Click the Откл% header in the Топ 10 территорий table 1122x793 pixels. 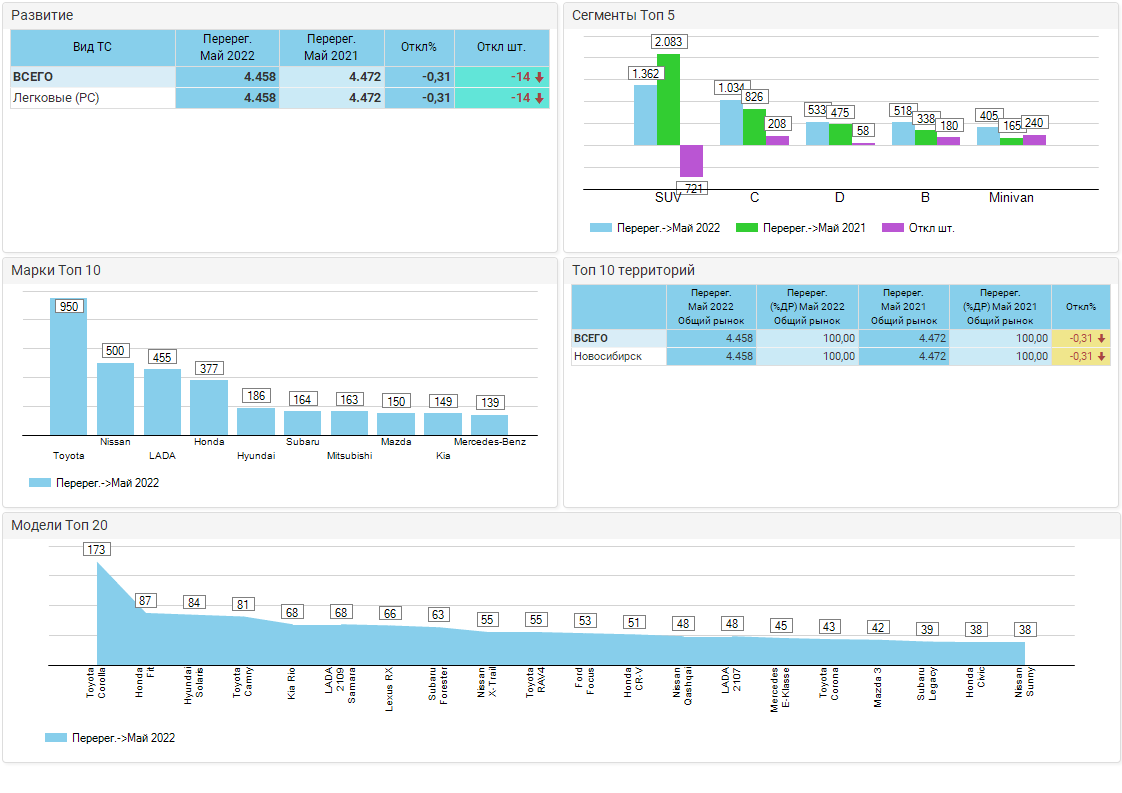click(x=1081, y=307)
